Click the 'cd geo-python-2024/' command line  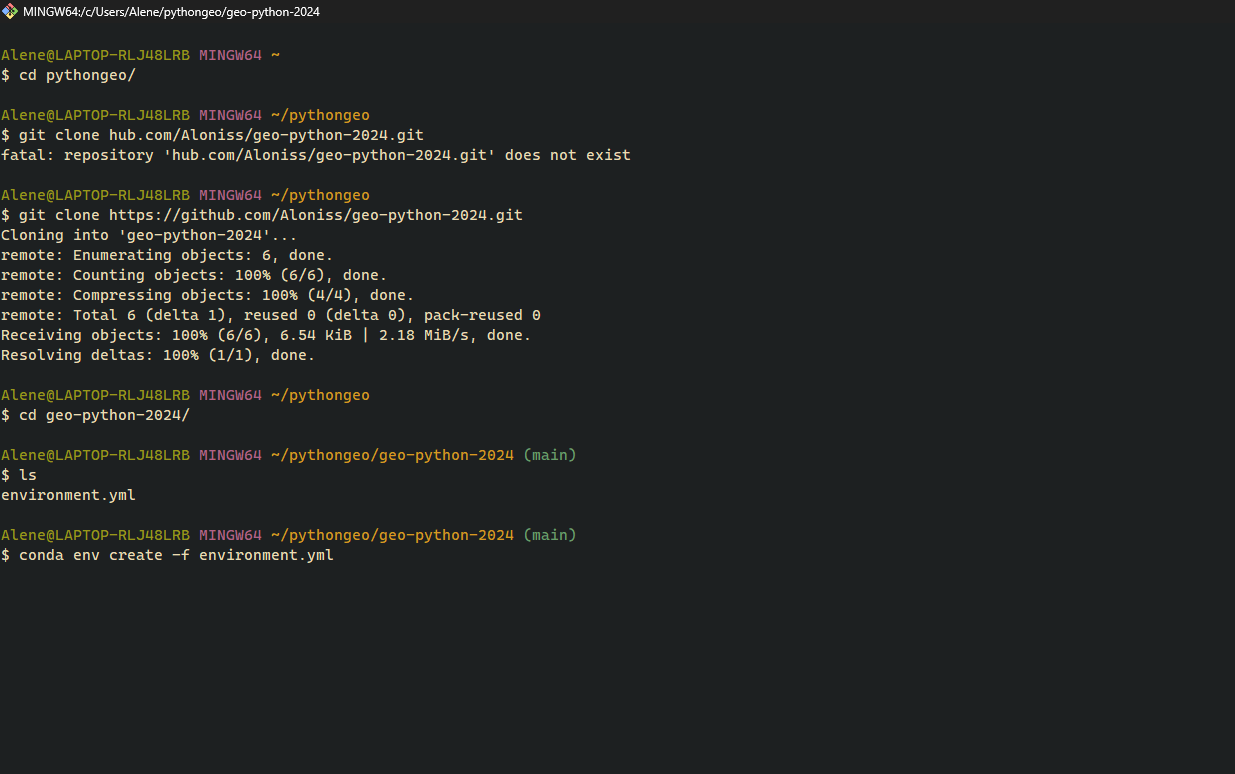point(104,415)
